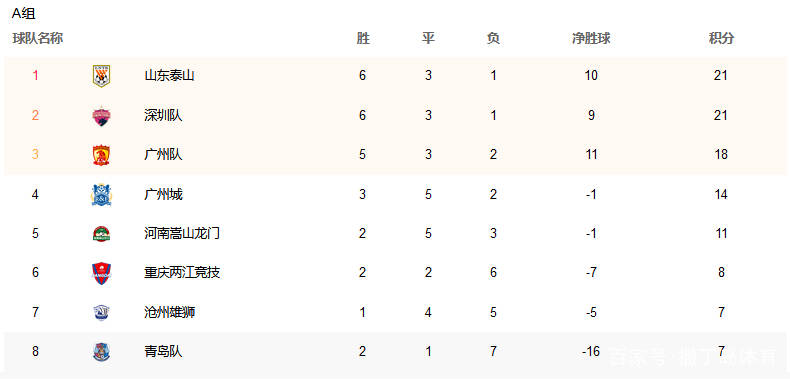Viewport: 790px width, 380px height.
Task: Click the 负 column header
Action: tap(493, 38)
